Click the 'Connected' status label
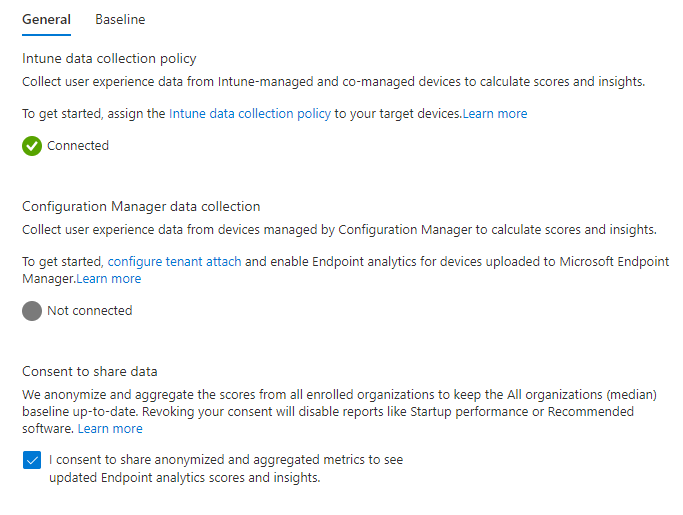The width and height of the screenshot is (683, 515). point(78,146)
